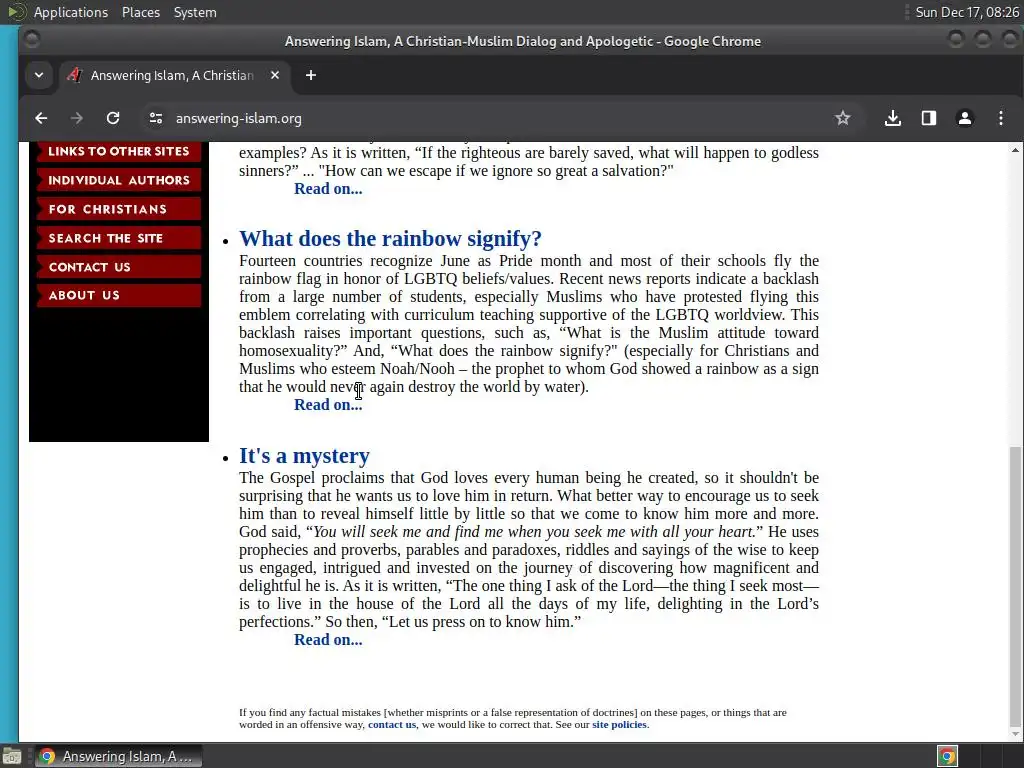Go back using the browser back arrow
Image resolution: width=1024 pixels, height=768 pixels.
(x=41, y=118)
